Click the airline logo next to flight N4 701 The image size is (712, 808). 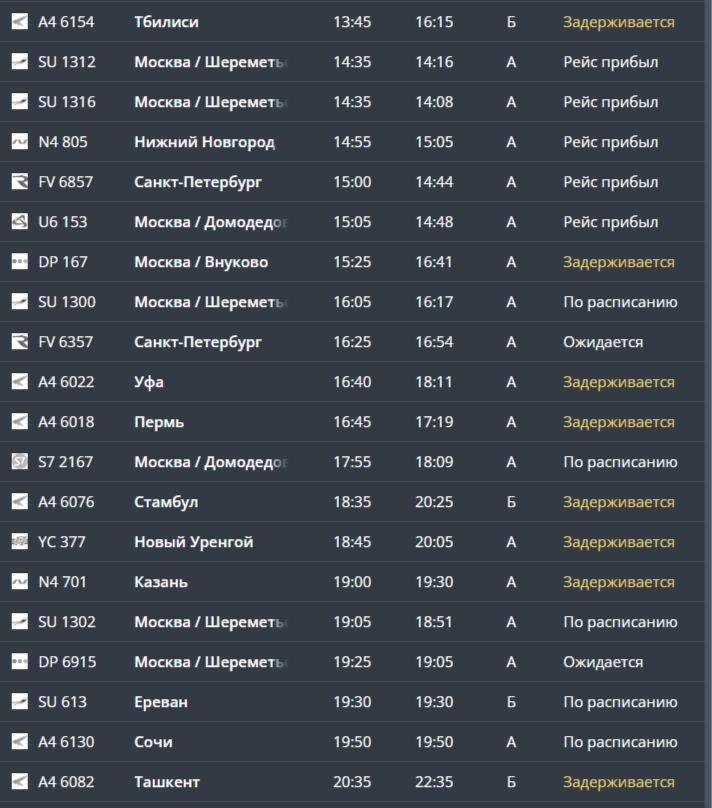pyautogui.click(x=20, y=582)
